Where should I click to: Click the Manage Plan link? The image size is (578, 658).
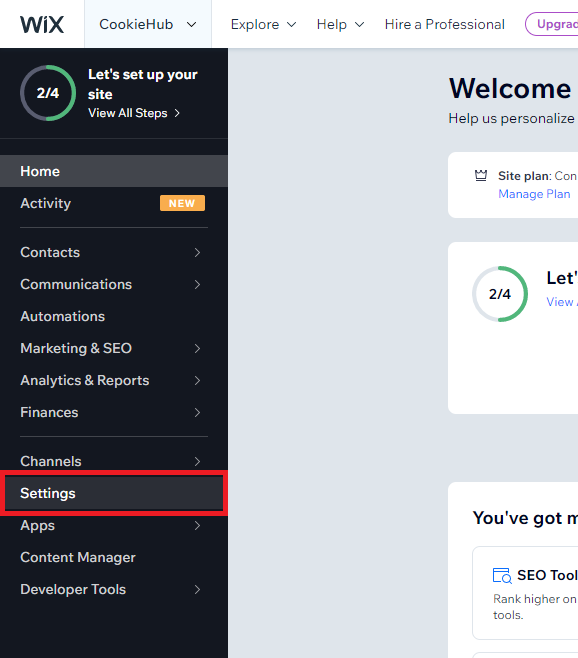pyautogui.click(x=534, y=194)
